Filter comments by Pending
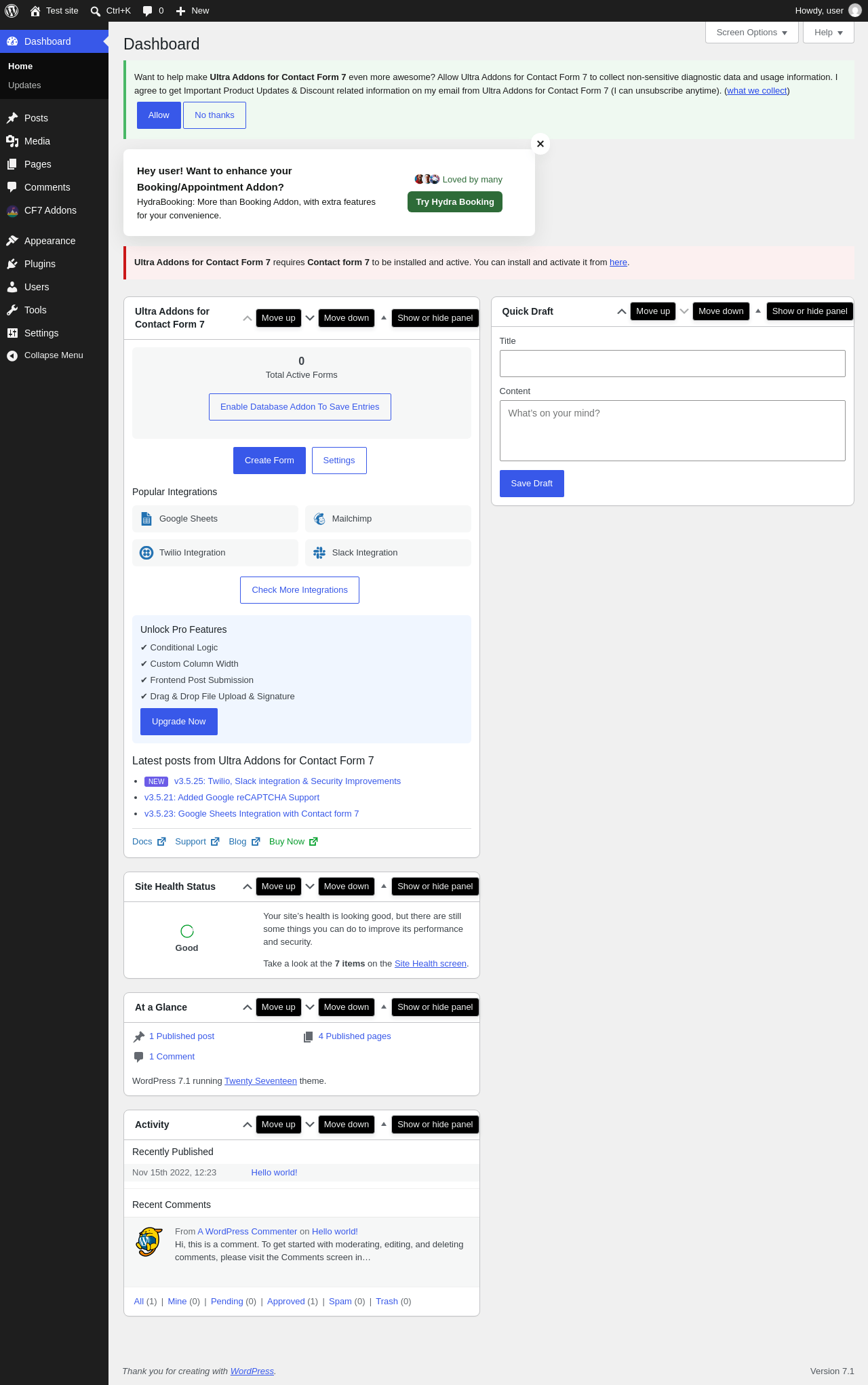 click(x=227, y=1302)
